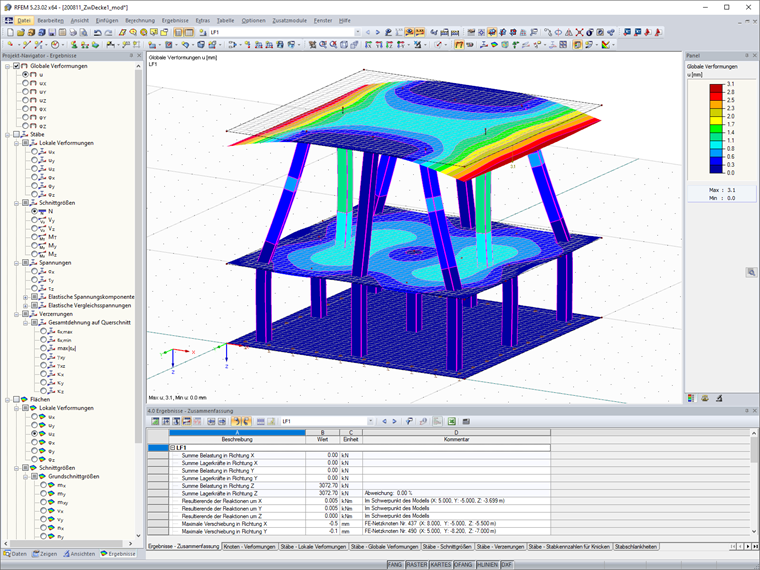The image size is (760, 570).
Task: Export table to Excel in the results toolbar
Action: pos(452,421)
